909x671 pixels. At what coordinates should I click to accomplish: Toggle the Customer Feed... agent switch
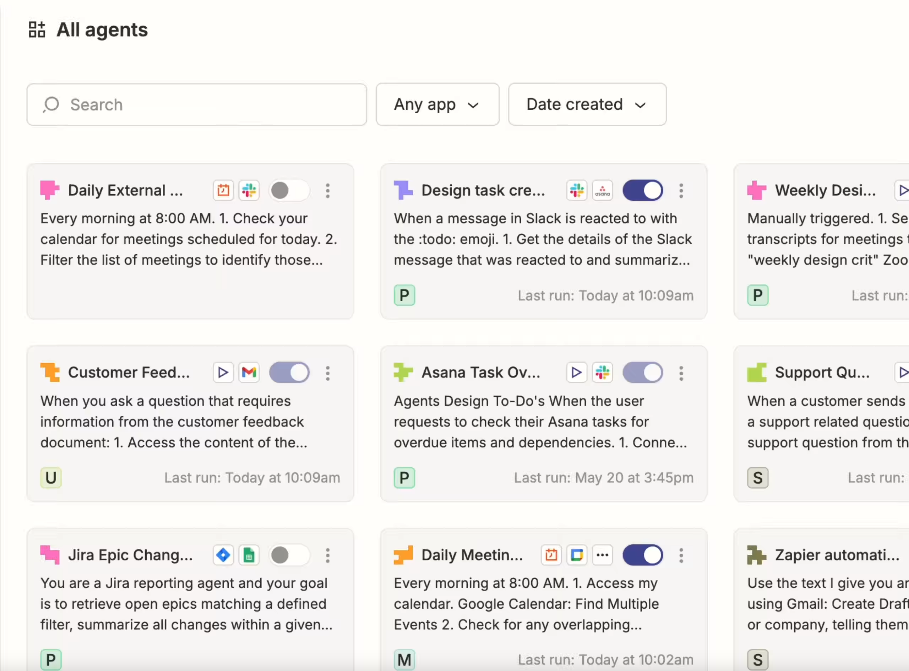click(289, 372)
